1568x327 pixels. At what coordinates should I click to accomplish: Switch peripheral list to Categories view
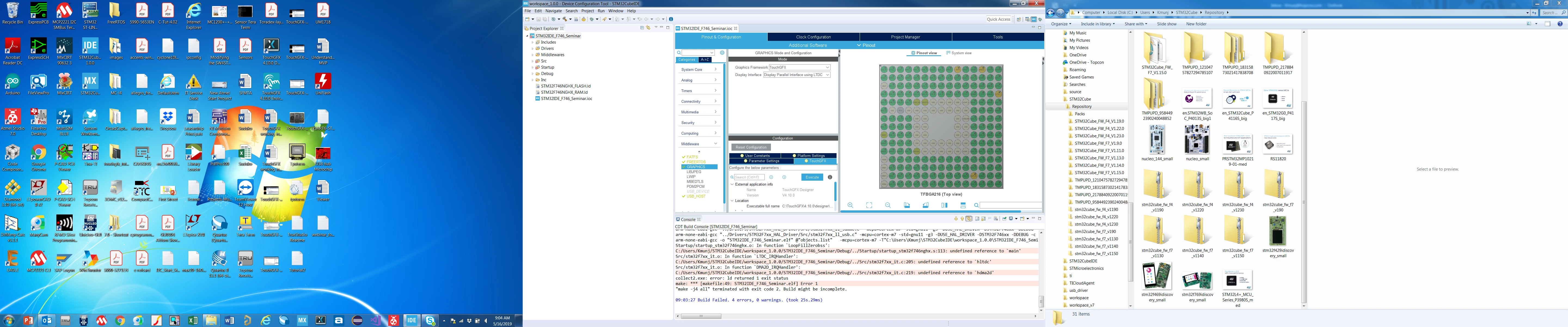tap(687, 60)
